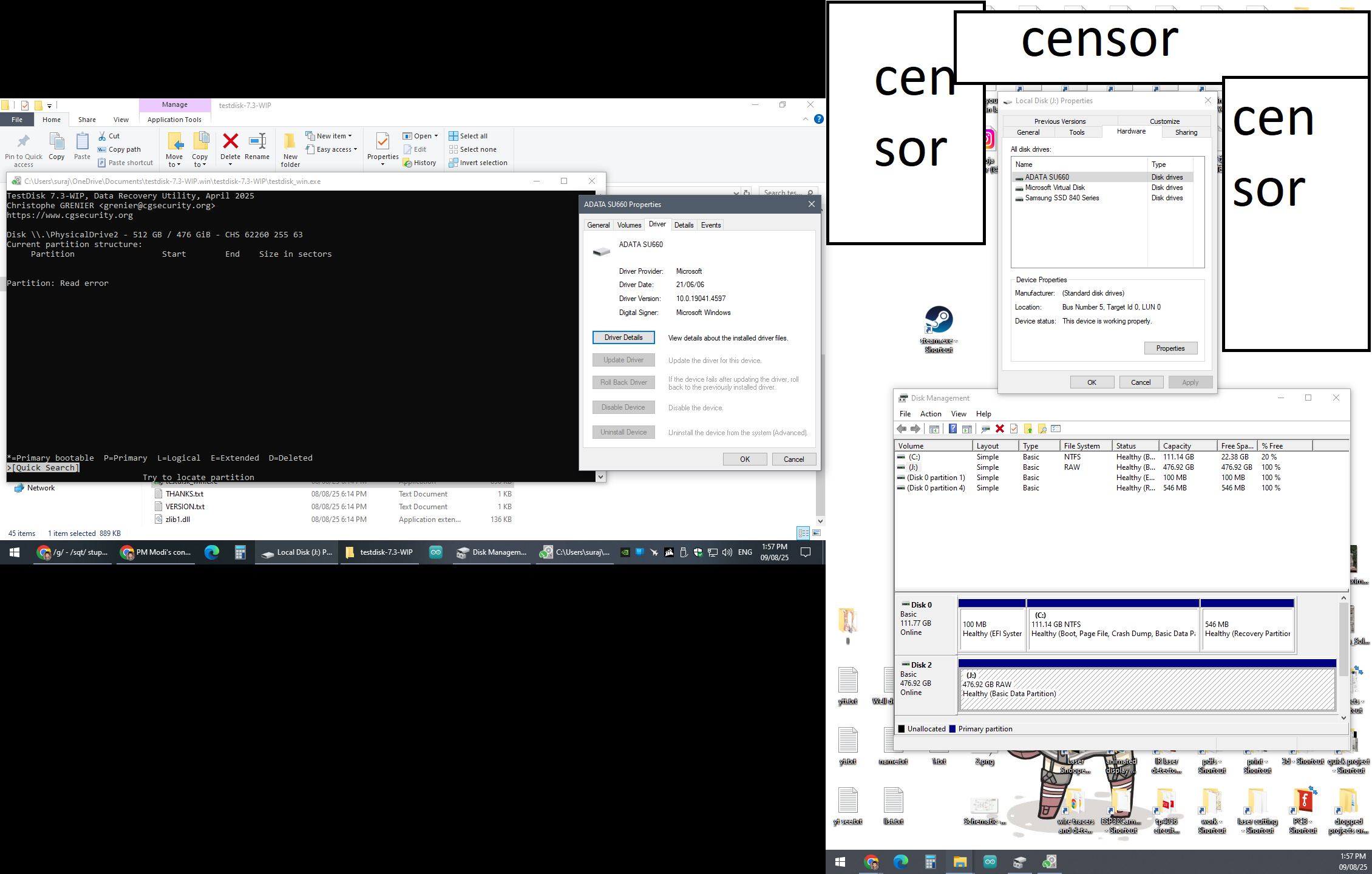Click the drive rescan icon in Disk Management toolbar
Screen dimensions: 1372x874
pos(985,429)
